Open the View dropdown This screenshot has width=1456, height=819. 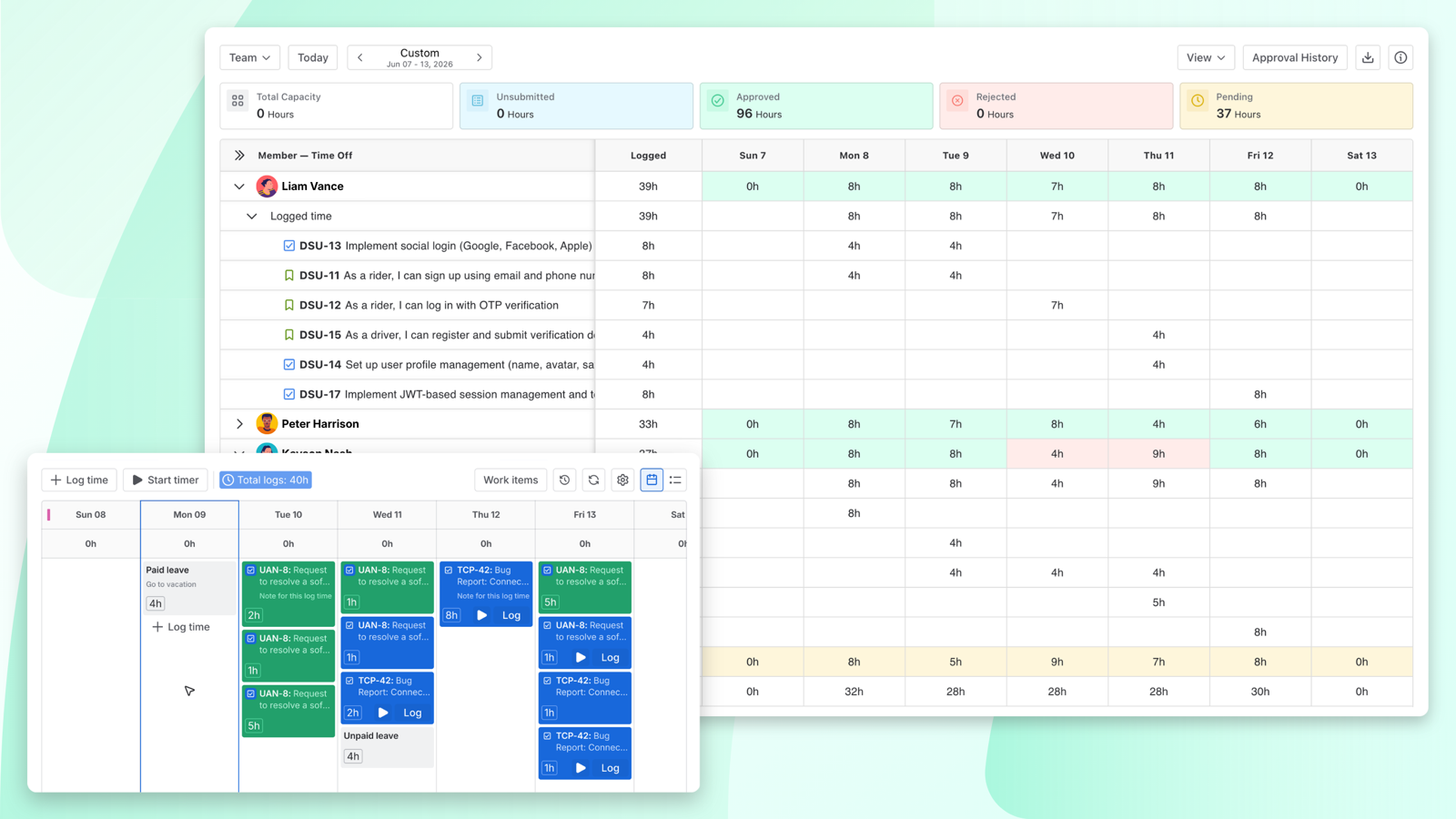click(x=1206, y=57)
